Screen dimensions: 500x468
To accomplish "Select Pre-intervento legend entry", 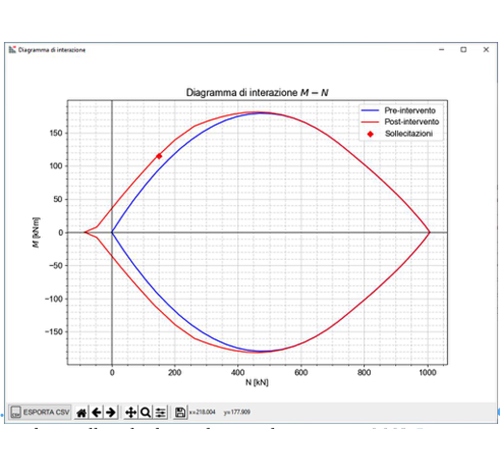I will [x=410, y=110].
